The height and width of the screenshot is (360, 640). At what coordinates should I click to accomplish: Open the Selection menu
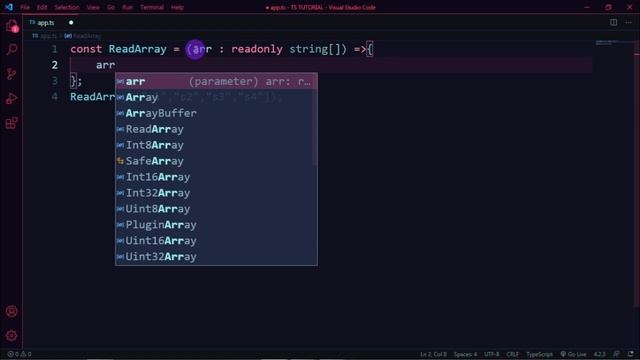pos(67,7)
